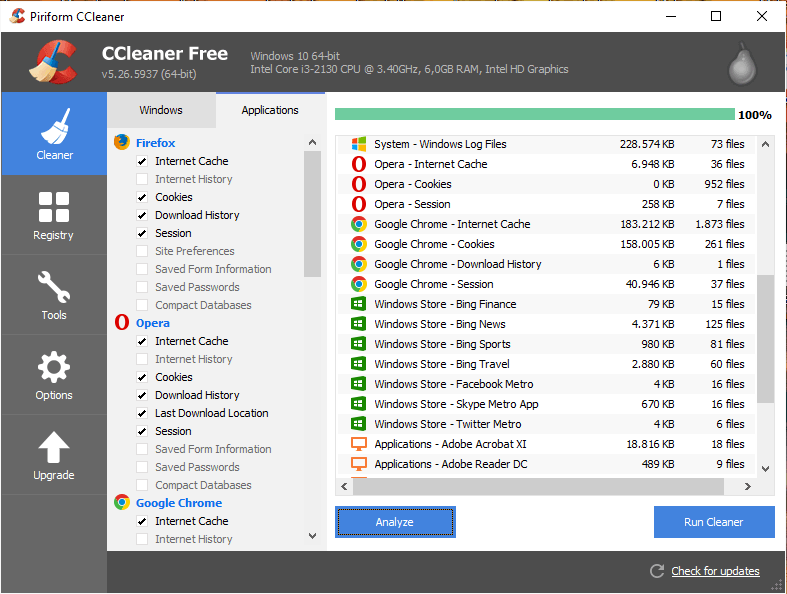
Task: Select Opera group heading
Action: click(x=153, y=323)
